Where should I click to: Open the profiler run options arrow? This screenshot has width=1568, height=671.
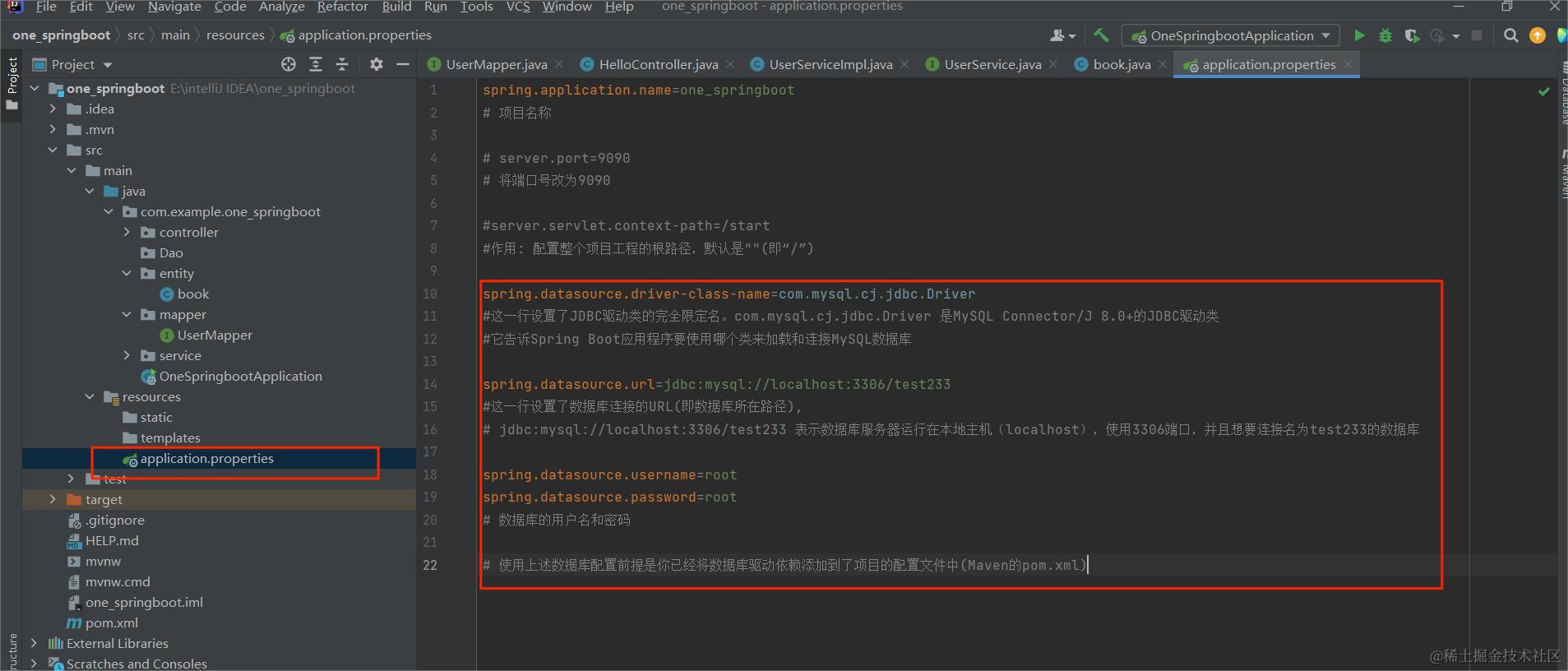click(1456, 36)
